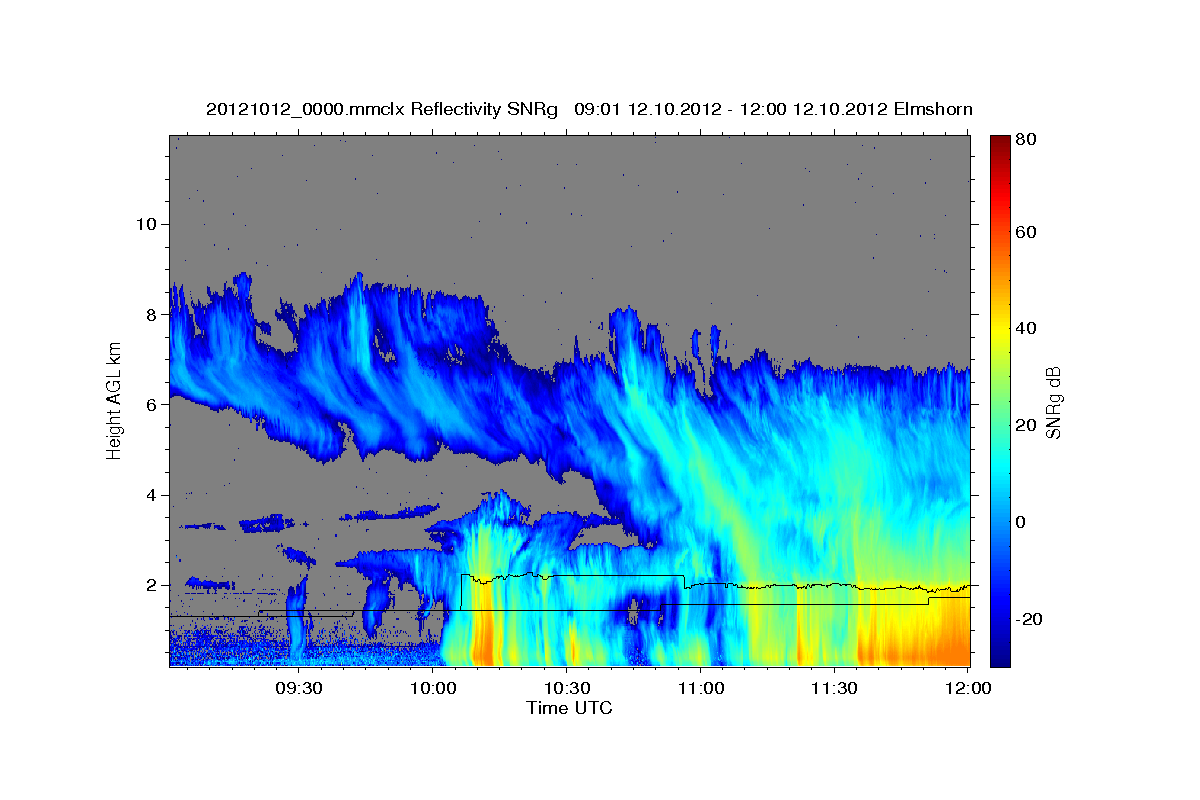Click the 12:00 time tick label

[x=967, y=688]
